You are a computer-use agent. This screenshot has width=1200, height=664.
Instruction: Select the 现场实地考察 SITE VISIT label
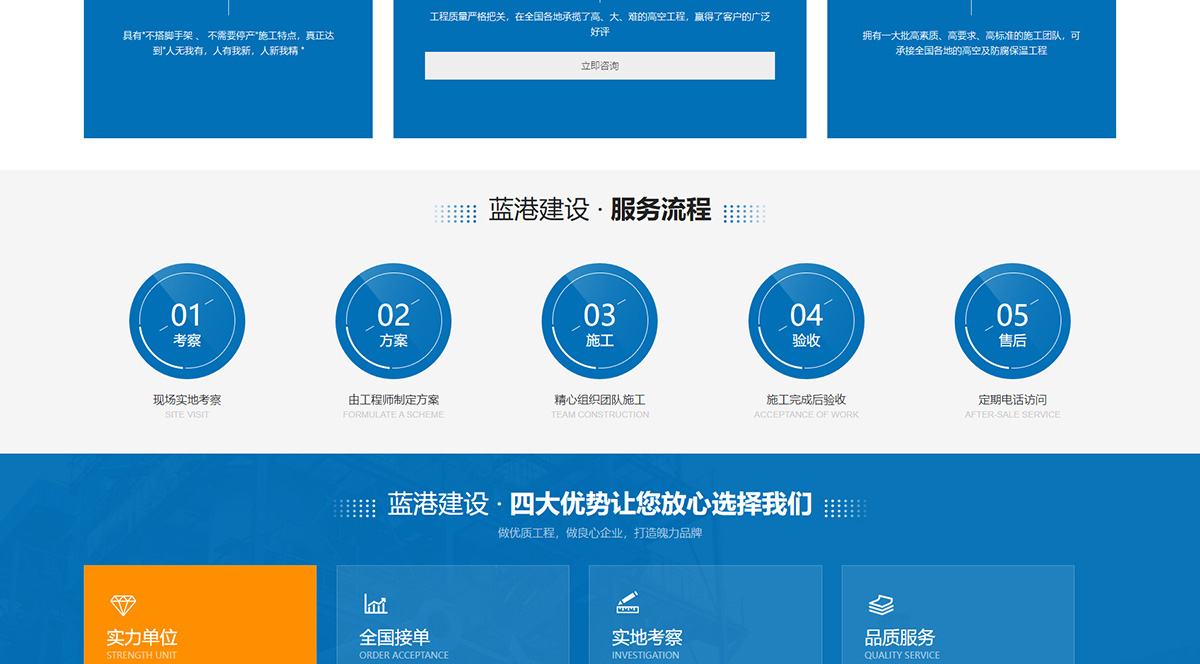[187, 404]
